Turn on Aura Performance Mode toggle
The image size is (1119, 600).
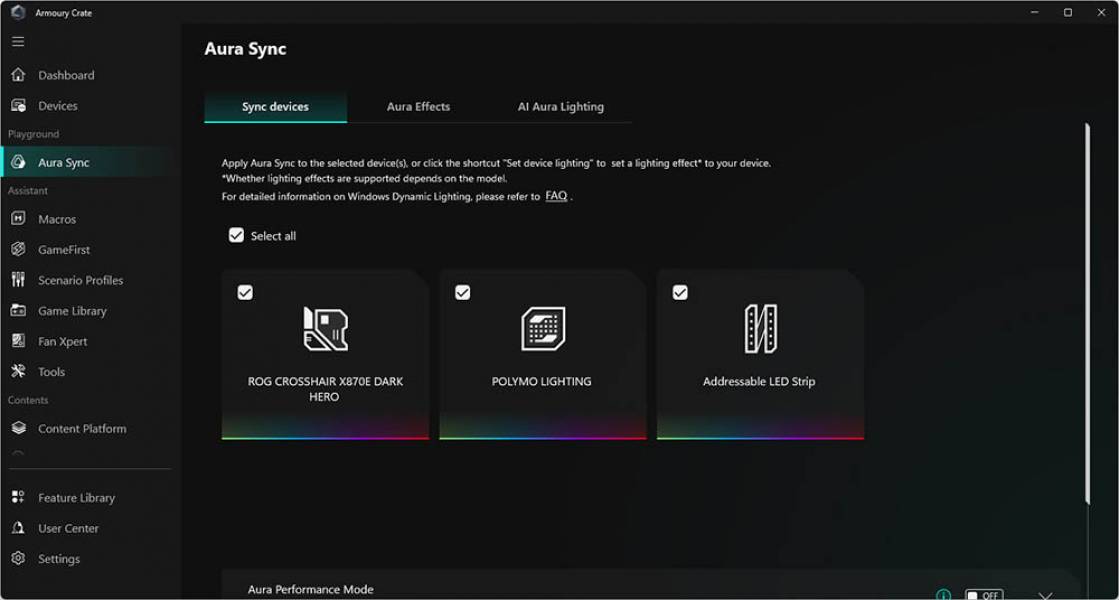click(984, 595)
